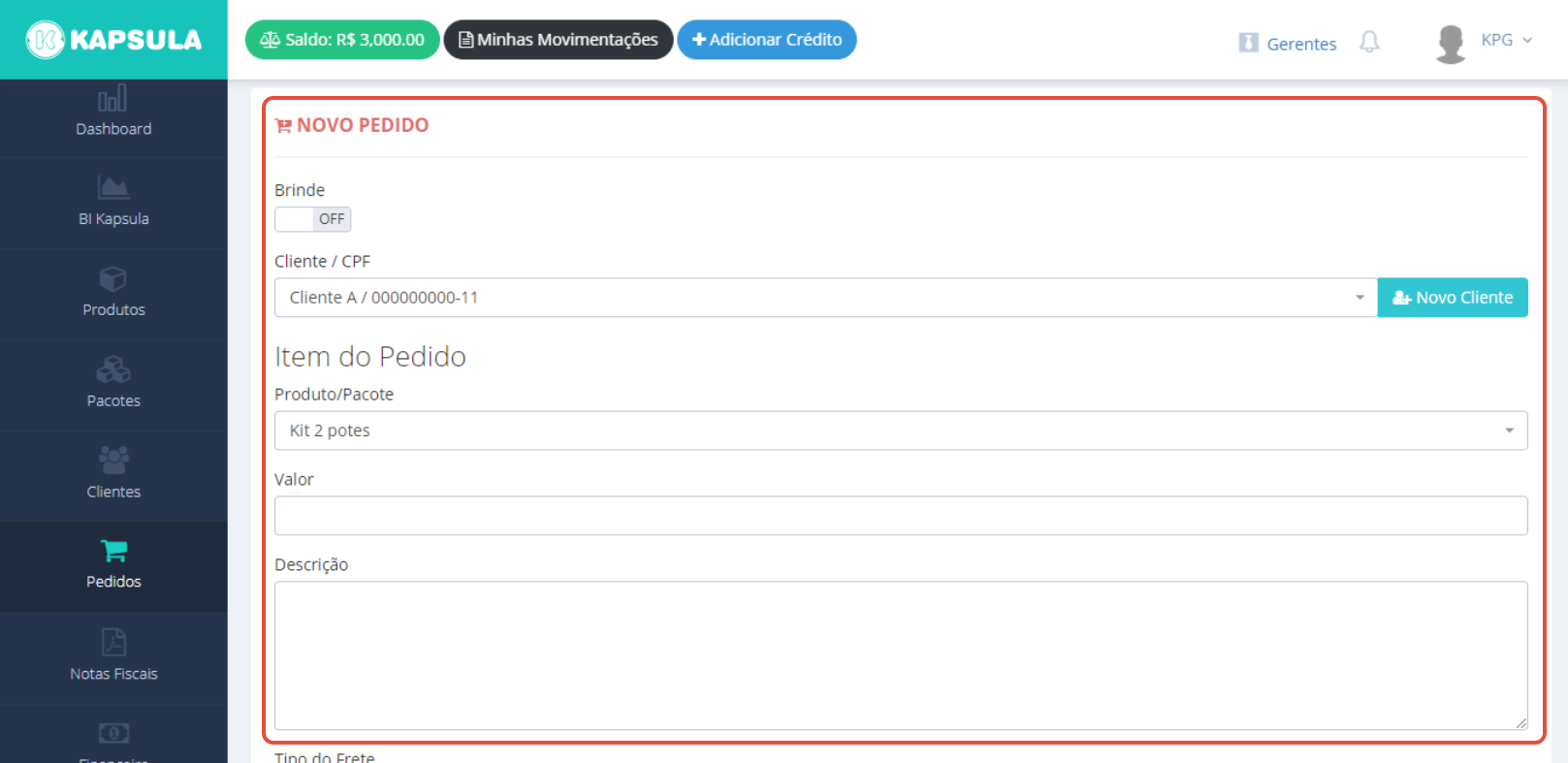
Task: Open BI Kapsula from the sidebar
Action: [x=113, y=204]
